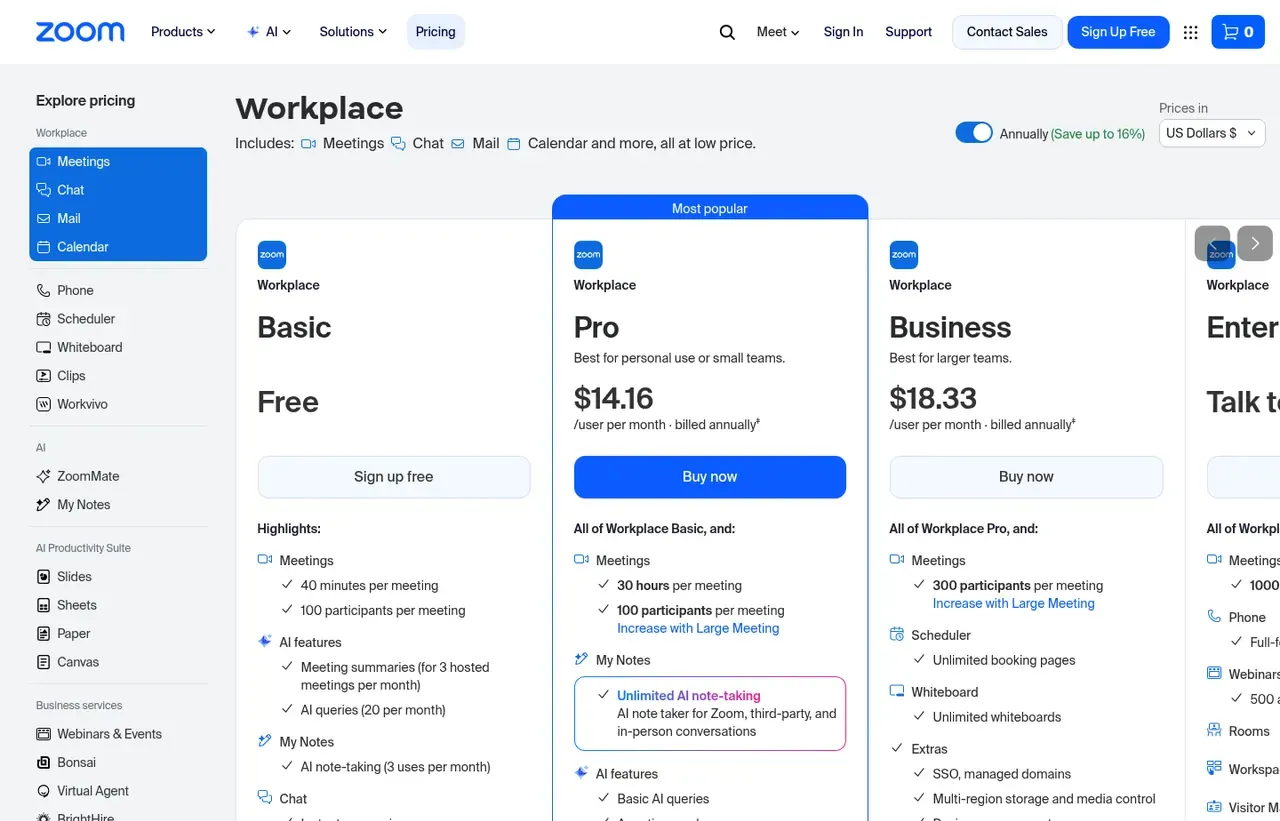Click the Mail icon in the sidebar

(x=43, y=218)
